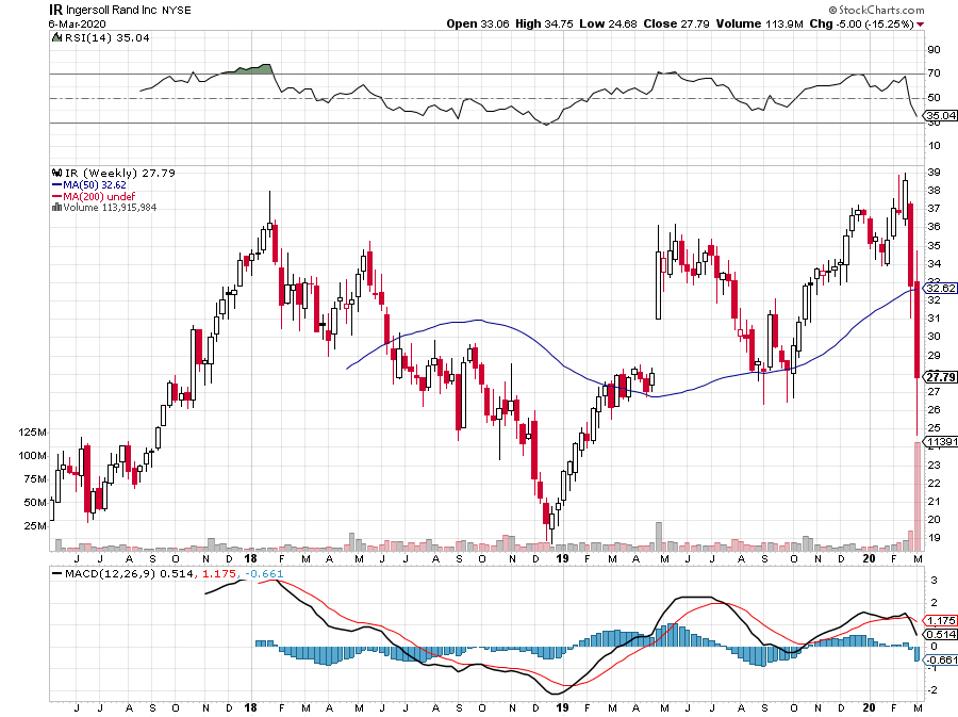958x717 pixels.
Task: Select the bold IR ticker symbol in the header
Action: coord(55,10)
